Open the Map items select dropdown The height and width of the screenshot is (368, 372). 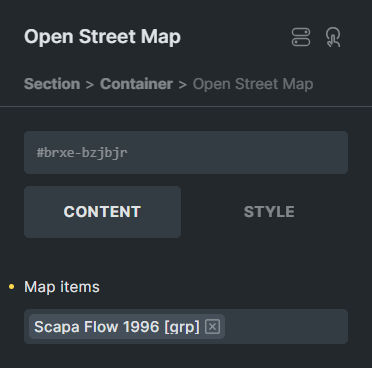(186, 327)
